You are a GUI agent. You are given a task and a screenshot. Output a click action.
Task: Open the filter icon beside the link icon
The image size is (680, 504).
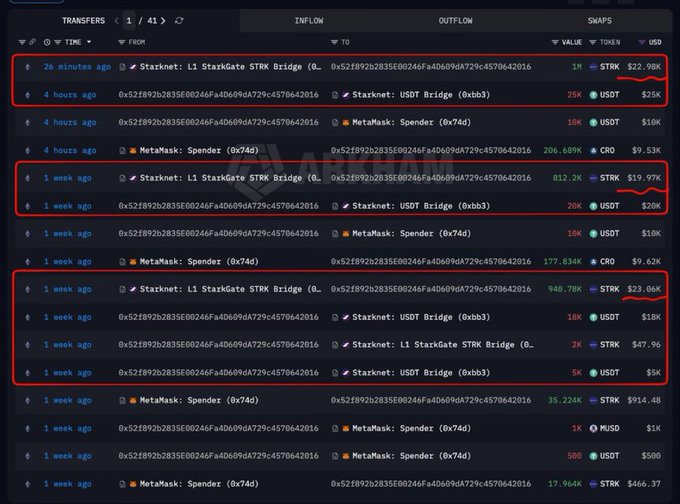(22, 42)
